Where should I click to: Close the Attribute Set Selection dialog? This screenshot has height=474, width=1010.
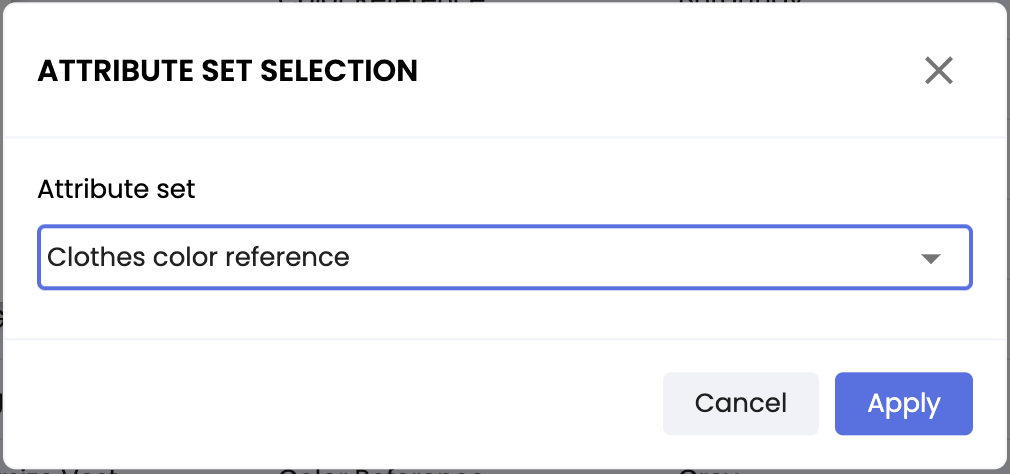[x=938, y=71]
